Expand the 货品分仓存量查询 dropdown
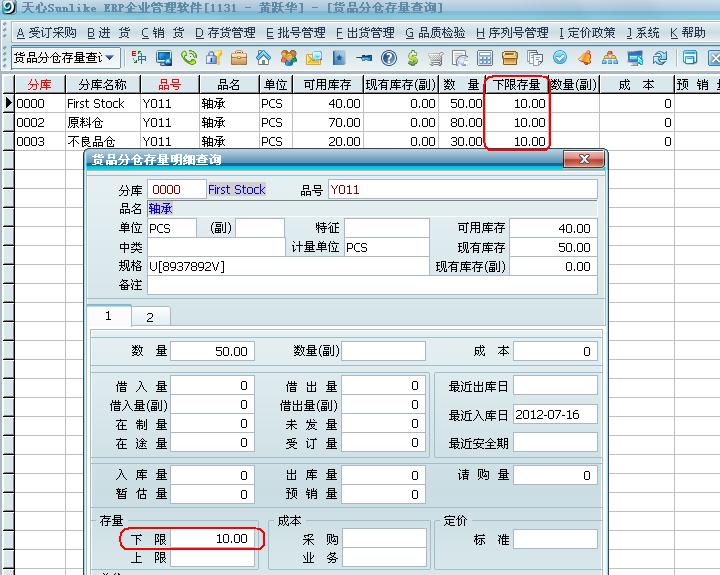This screenshot has width=720, height=575. [109, 58]
